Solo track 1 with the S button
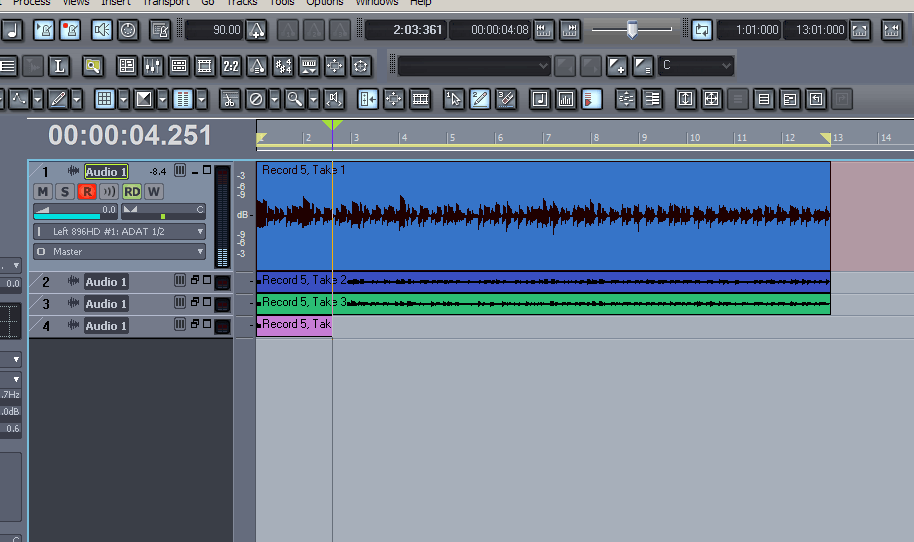 [x=65, y=191]
